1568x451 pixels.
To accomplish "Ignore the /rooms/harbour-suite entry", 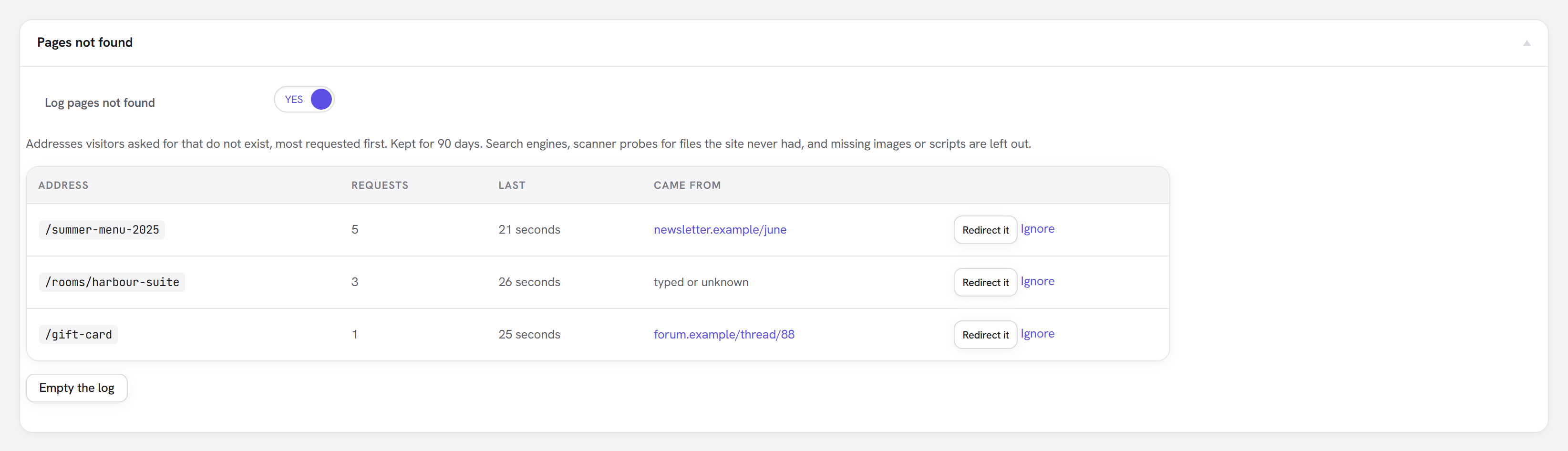I will click(1037, 281).
